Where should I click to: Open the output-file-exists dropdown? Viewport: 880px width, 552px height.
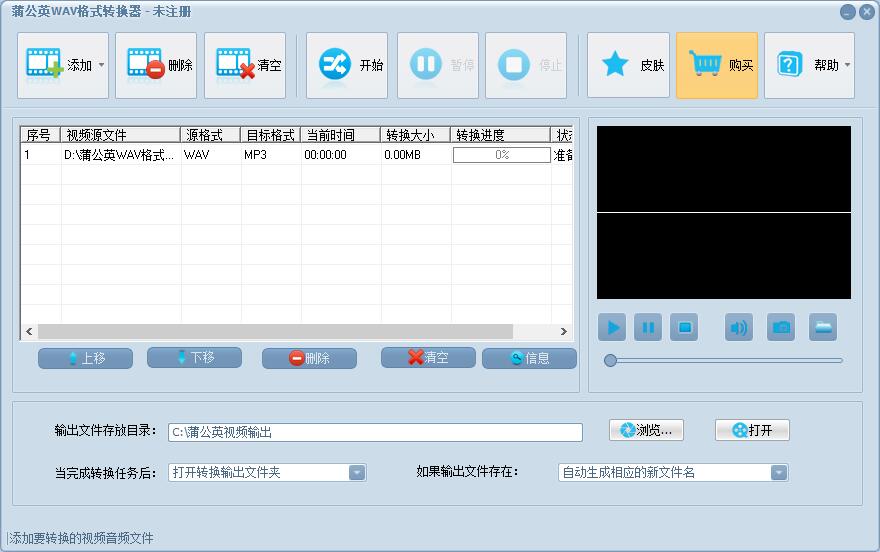pyautogui.click(x=778, y=473)
